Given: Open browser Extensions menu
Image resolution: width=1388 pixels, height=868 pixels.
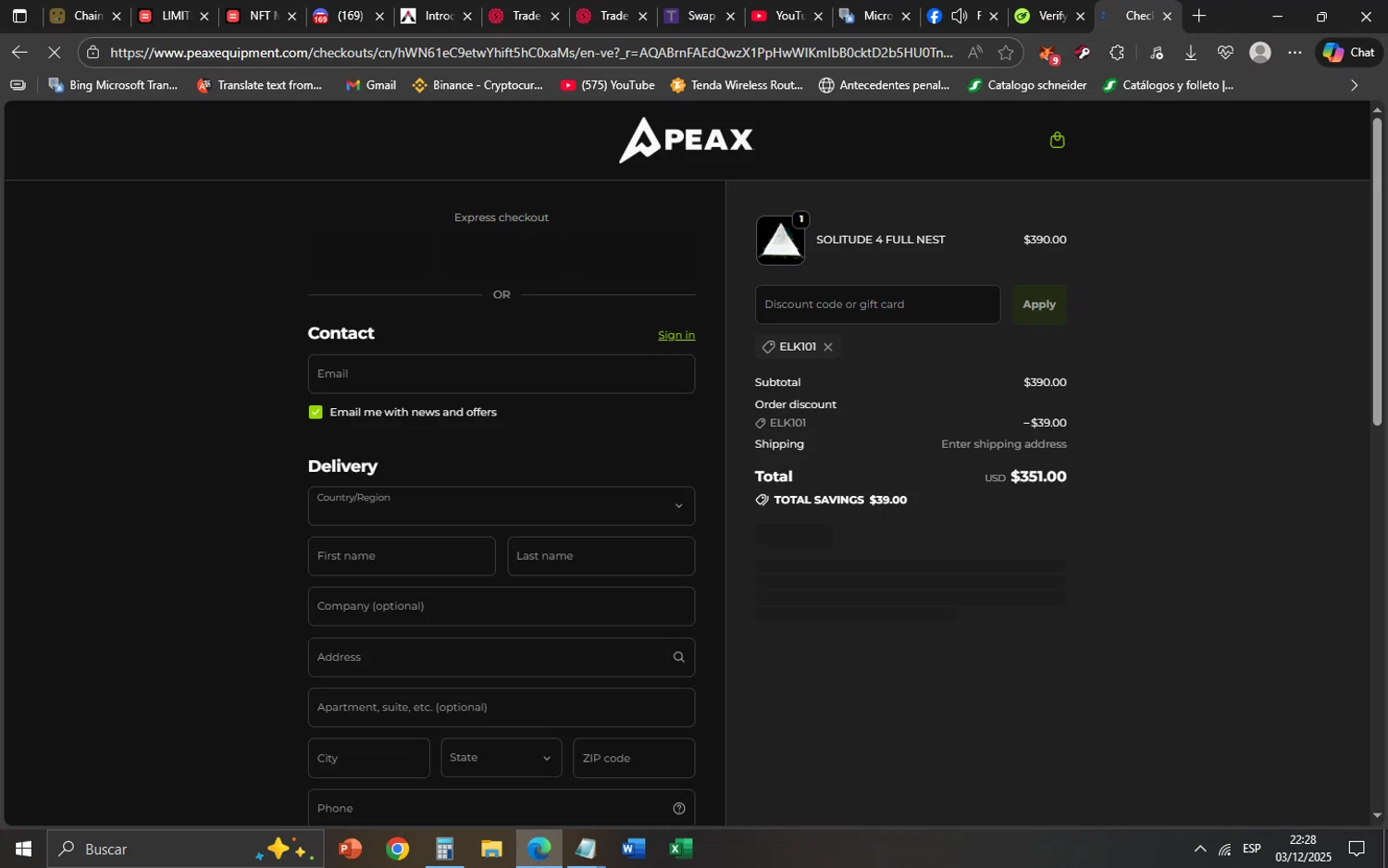Looking at the screenshot, I should pos(1117,53).
